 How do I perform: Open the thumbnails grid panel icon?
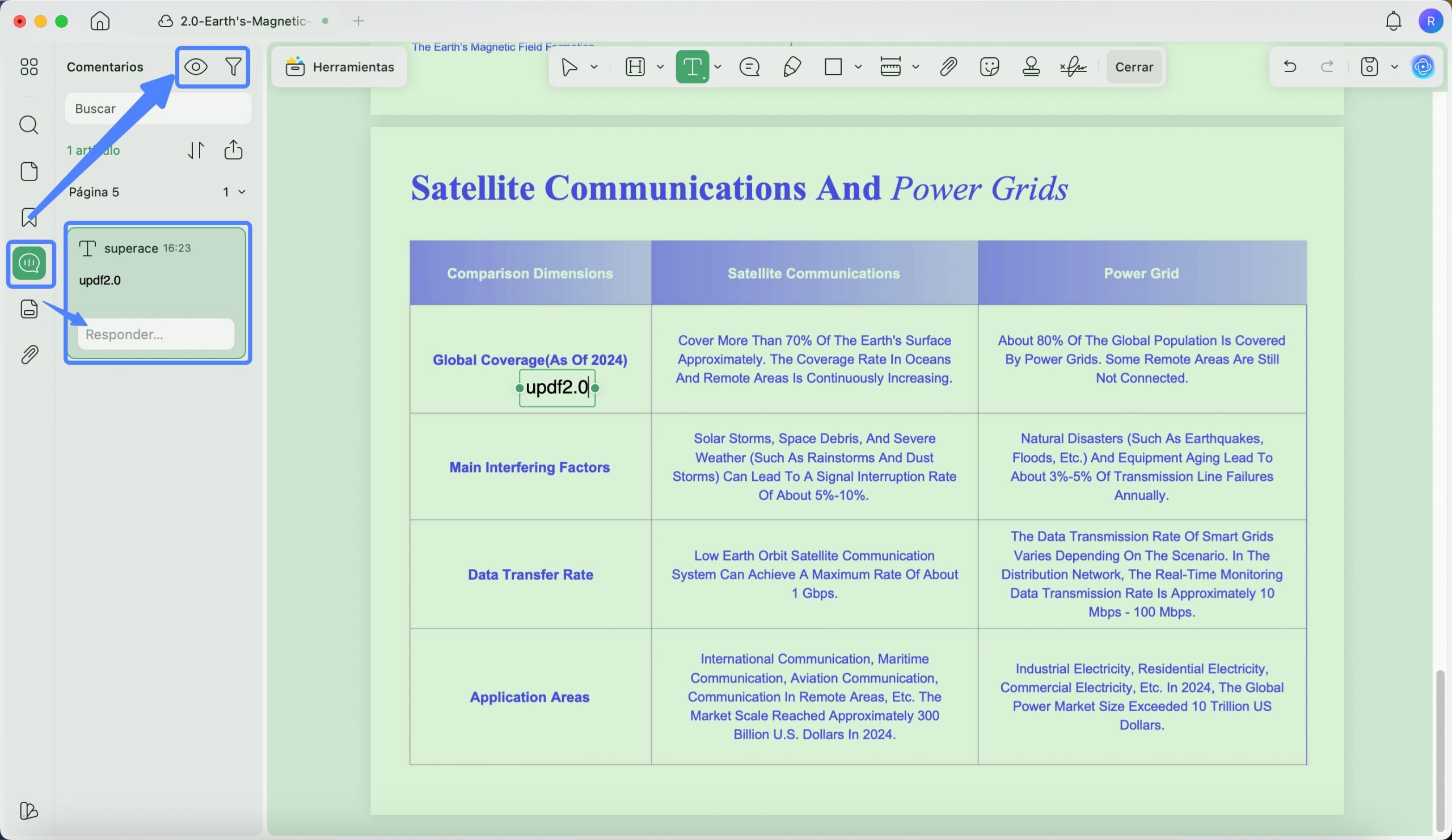point(29,67)
